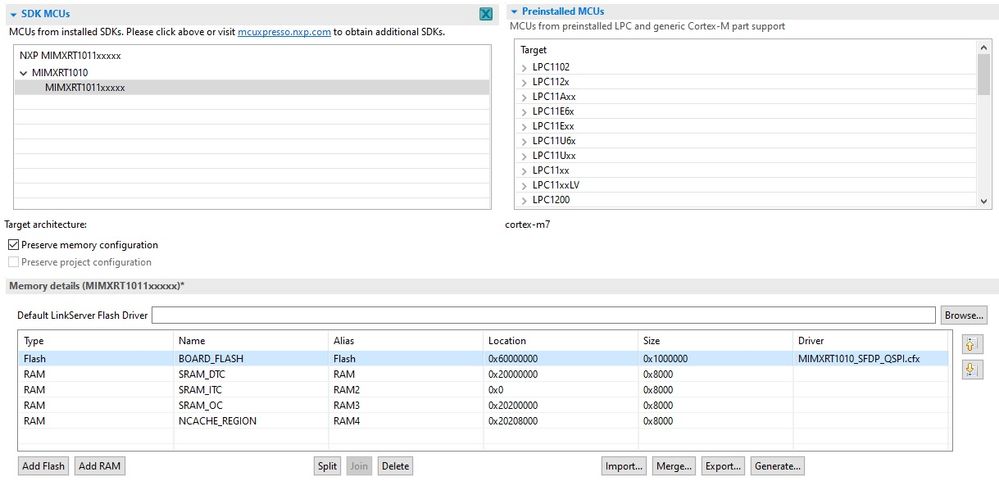Click the Split button
The image size is (999, 481).
[327, 466]
